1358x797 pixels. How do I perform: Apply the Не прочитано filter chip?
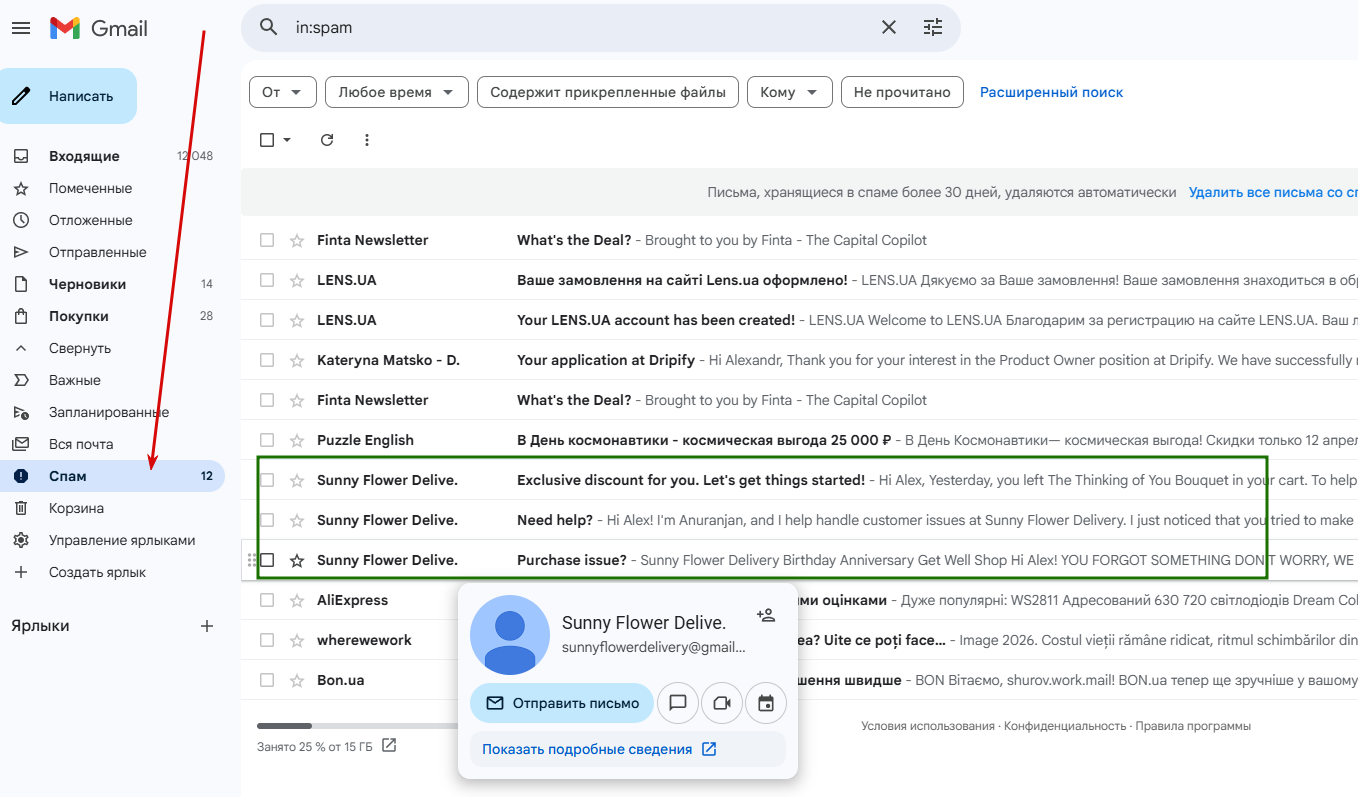click(902, 92)
